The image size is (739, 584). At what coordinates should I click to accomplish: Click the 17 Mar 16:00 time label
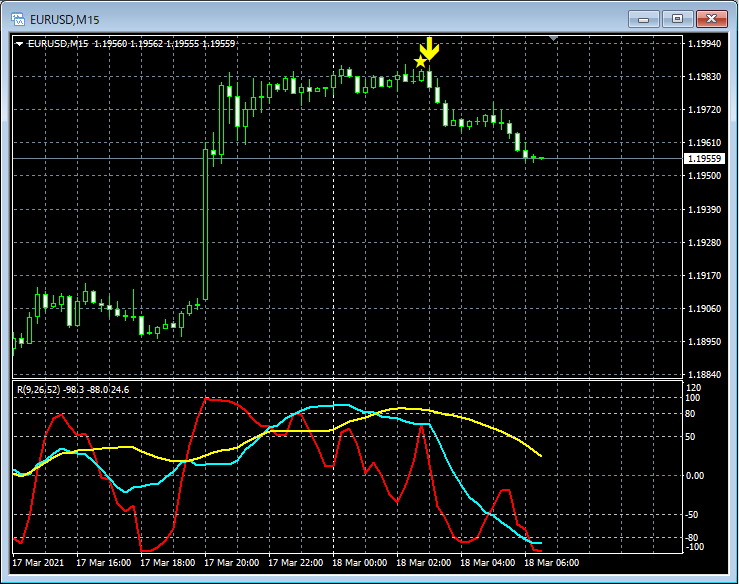pyautogui.click(x=104, y=563)
